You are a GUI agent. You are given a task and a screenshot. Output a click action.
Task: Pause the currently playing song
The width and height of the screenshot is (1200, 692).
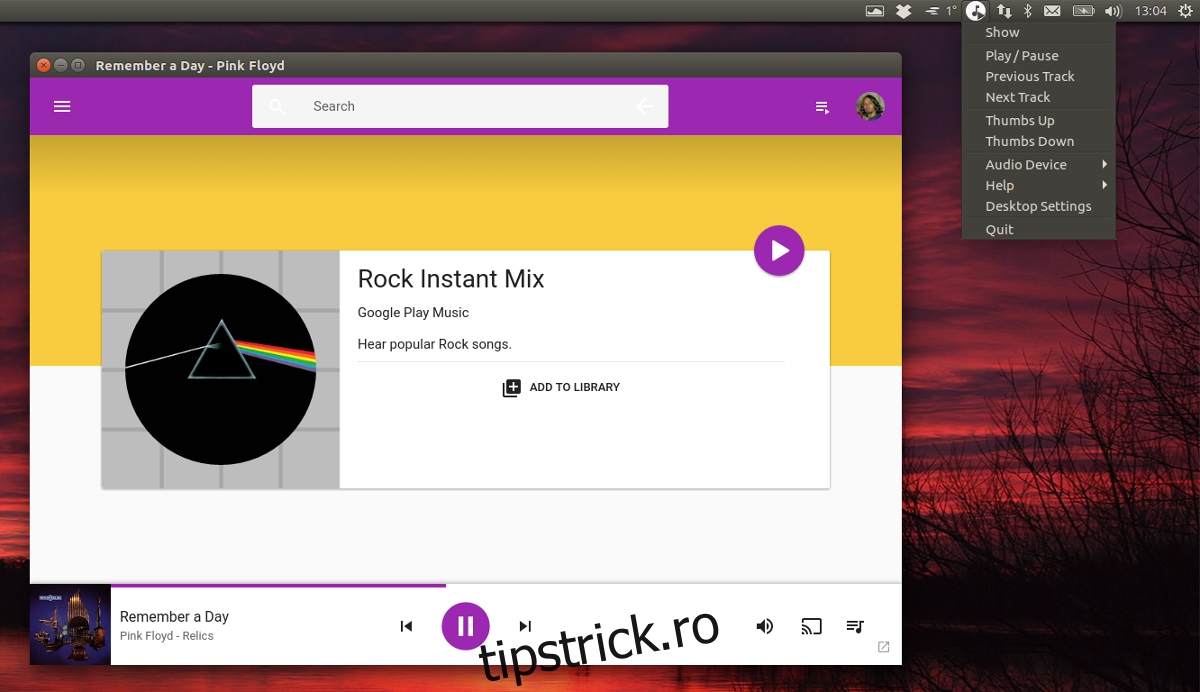(465, 626)
